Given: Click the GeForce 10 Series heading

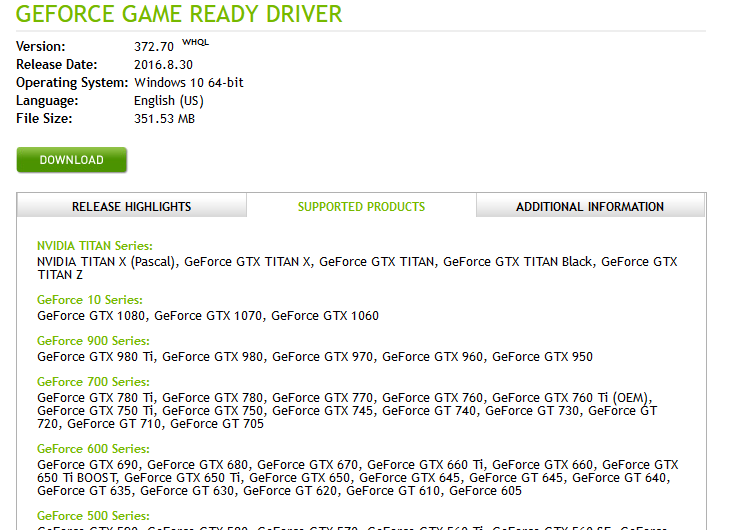Looking at the screenshot, I should (x=90, y=300).
